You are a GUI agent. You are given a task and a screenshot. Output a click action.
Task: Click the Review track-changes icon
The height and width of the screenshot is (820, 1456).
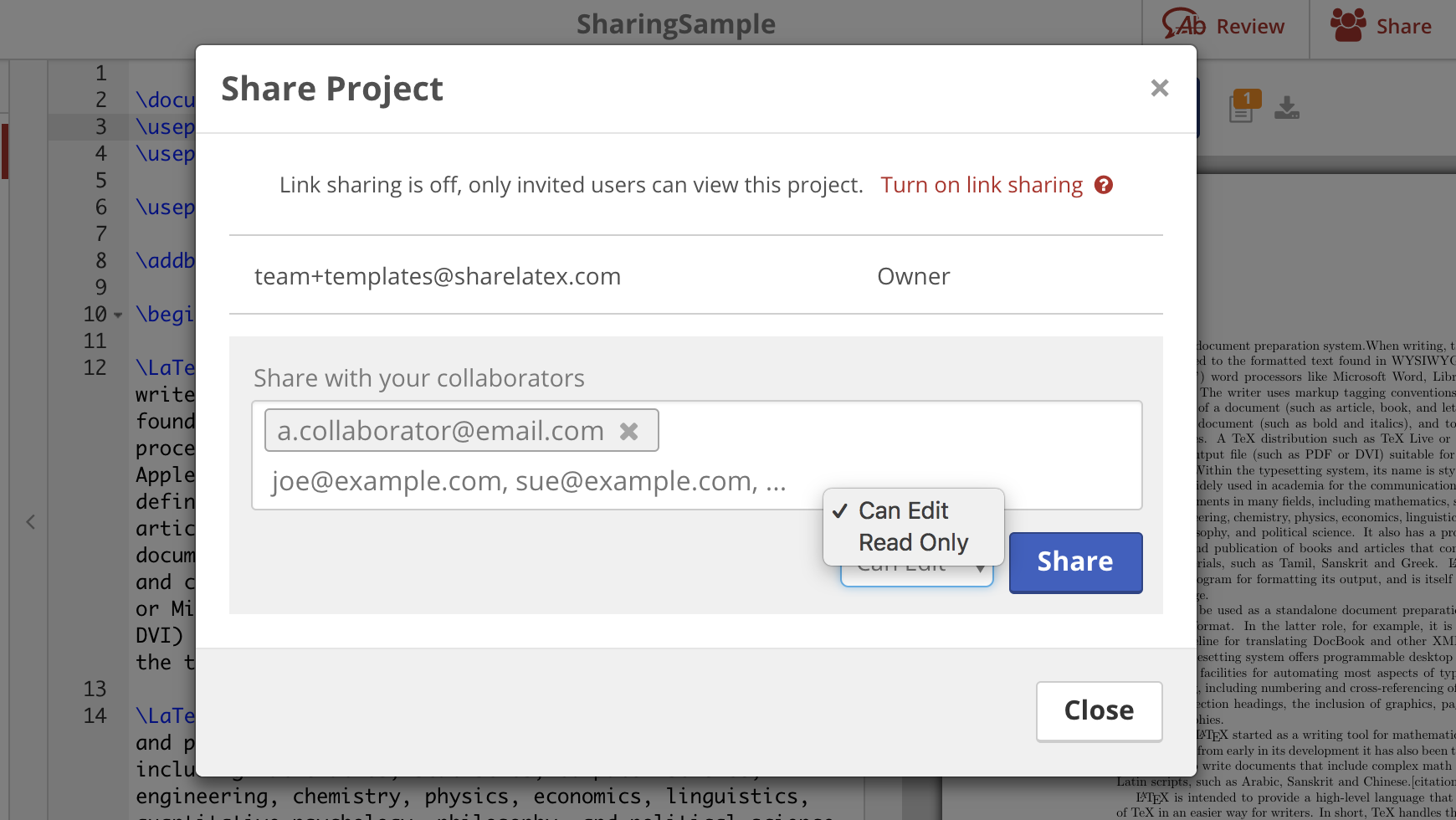(1183, 24)
